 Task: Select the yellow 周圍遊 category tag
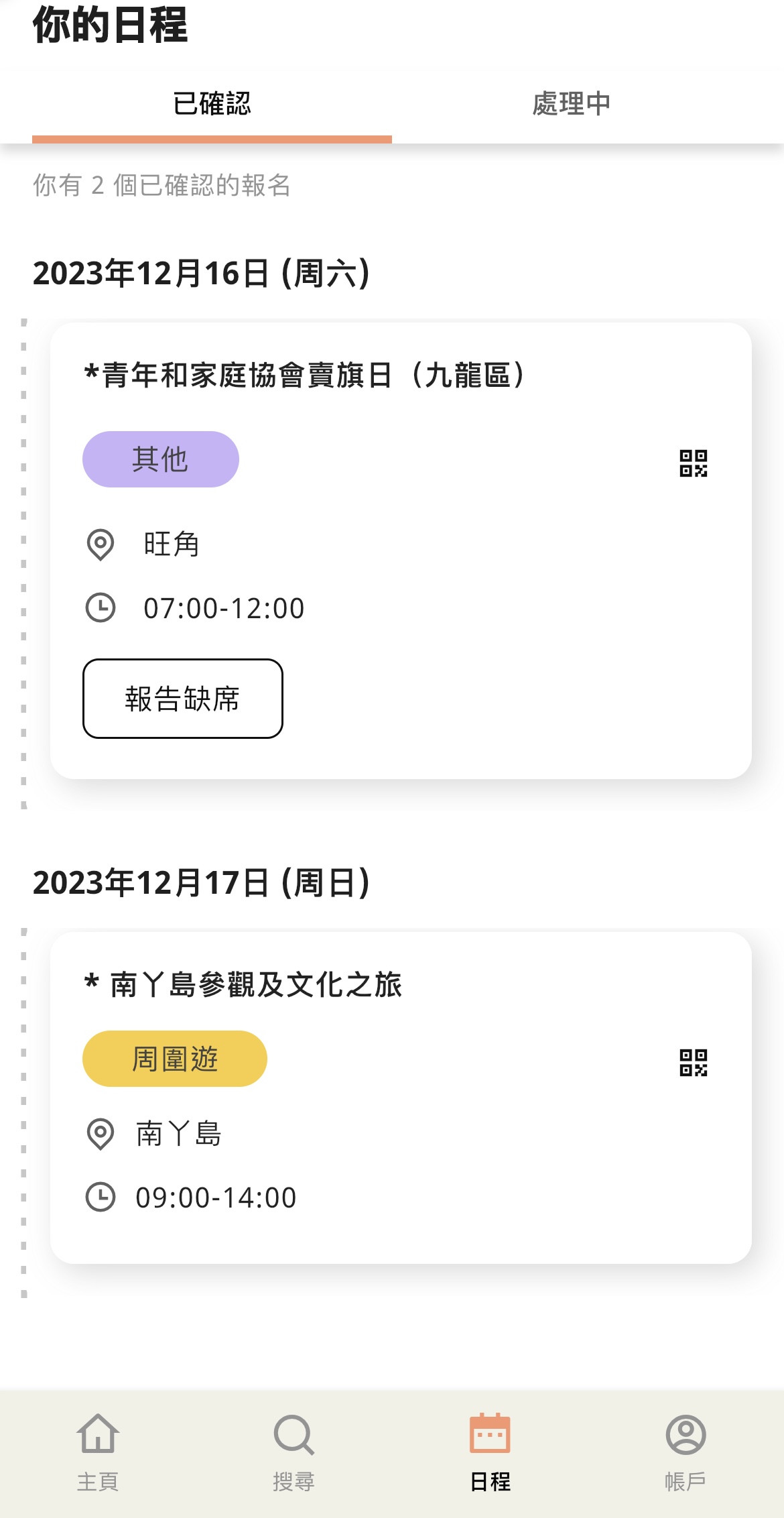175,1059
